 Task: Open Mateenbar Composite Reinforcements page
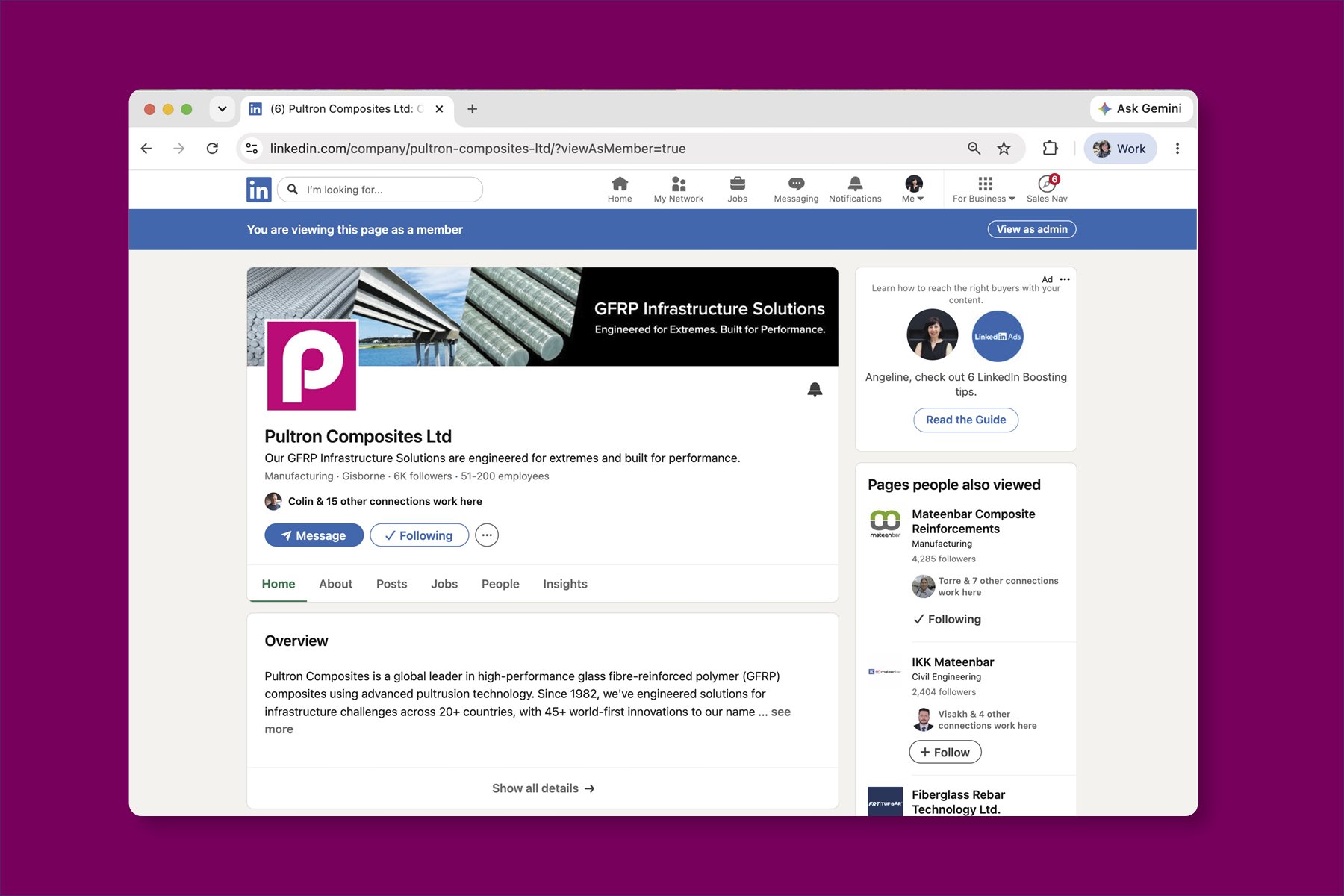pos(973,521)
